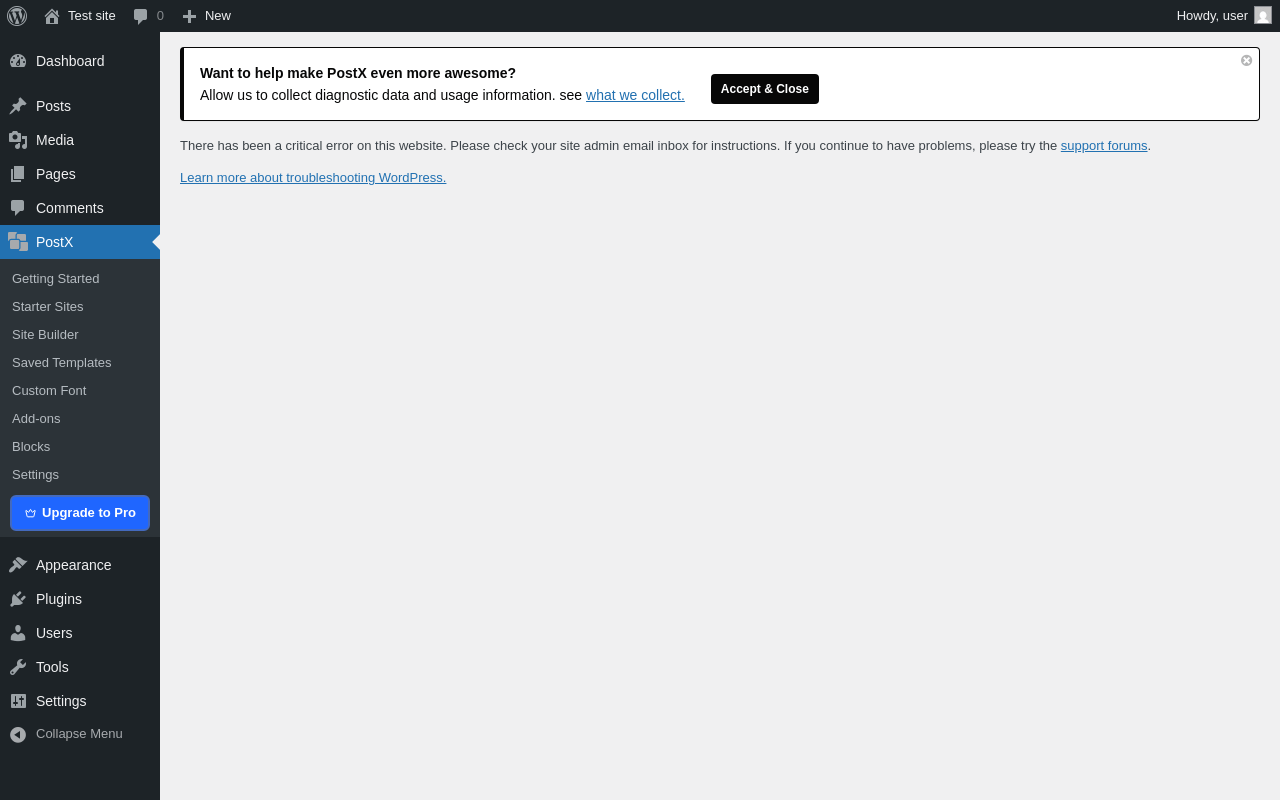Click the Plugins plug icon
This screenshot has width=1280, height=800.
click(x=18, y=599)
